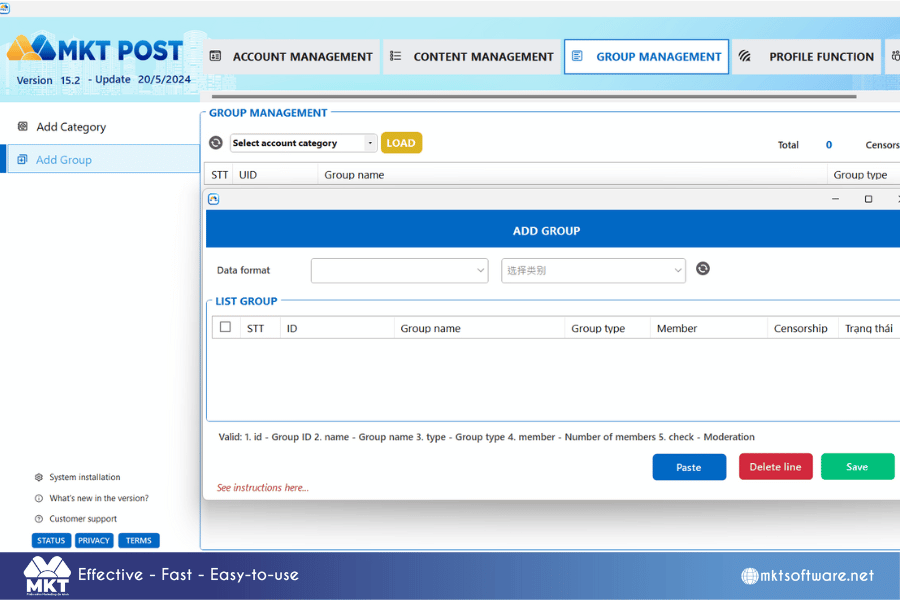Click the System installation gear icon
Screen dimensions: 900x600
pos(38,477)
